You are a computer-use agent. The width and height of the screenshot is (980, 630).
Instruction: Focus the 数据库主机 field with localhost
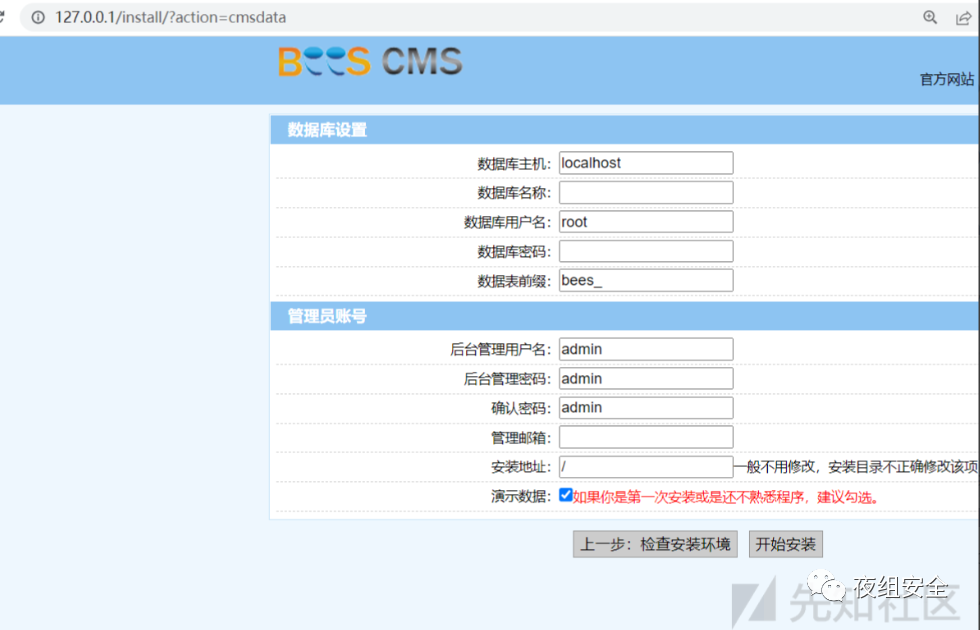[x=646, y=163]
